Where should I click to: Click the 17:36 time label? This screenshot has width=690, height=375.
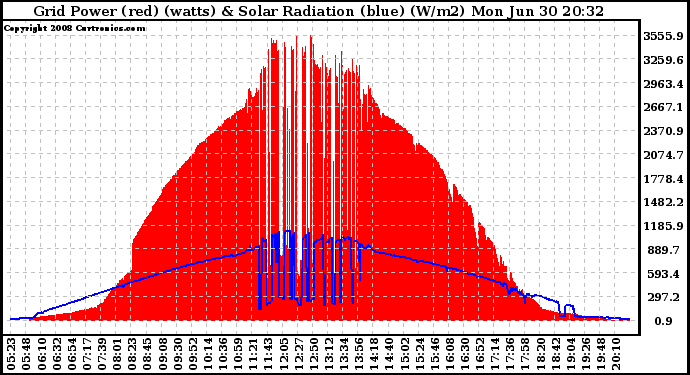pyautogui.click(x=510, y=354)
